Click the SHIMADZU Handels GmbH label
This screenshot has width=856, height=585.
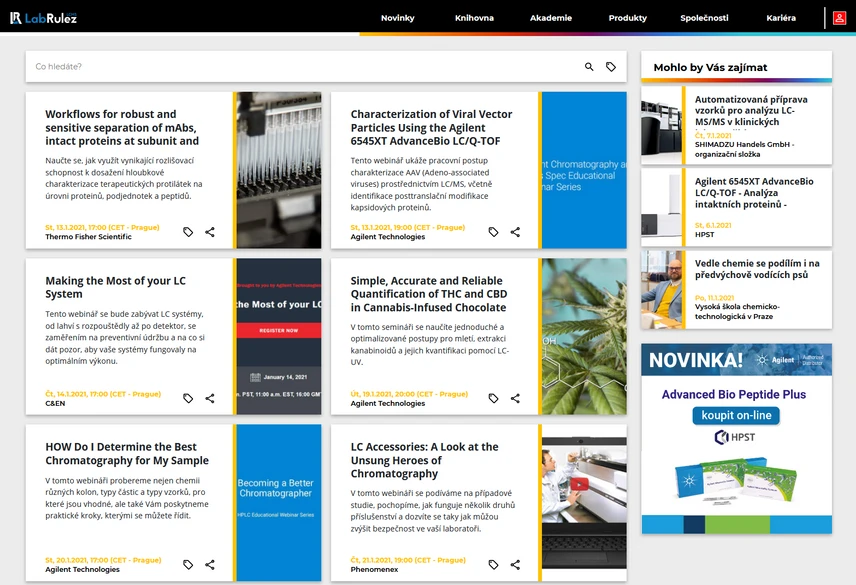point(744,149)
